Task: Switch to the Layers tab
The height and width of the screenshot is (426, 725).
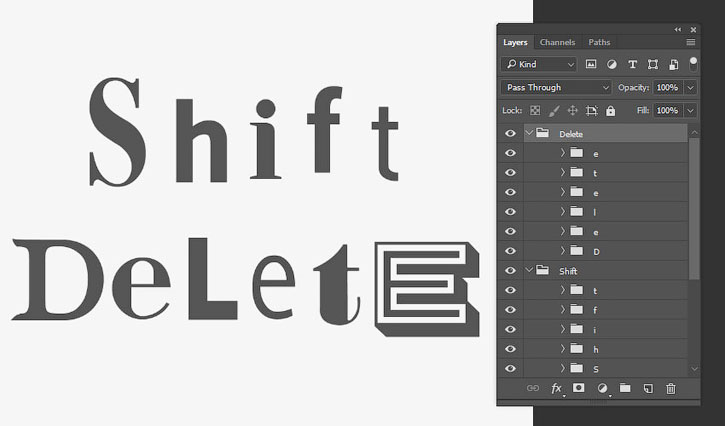Action: (x=515, y=42)
